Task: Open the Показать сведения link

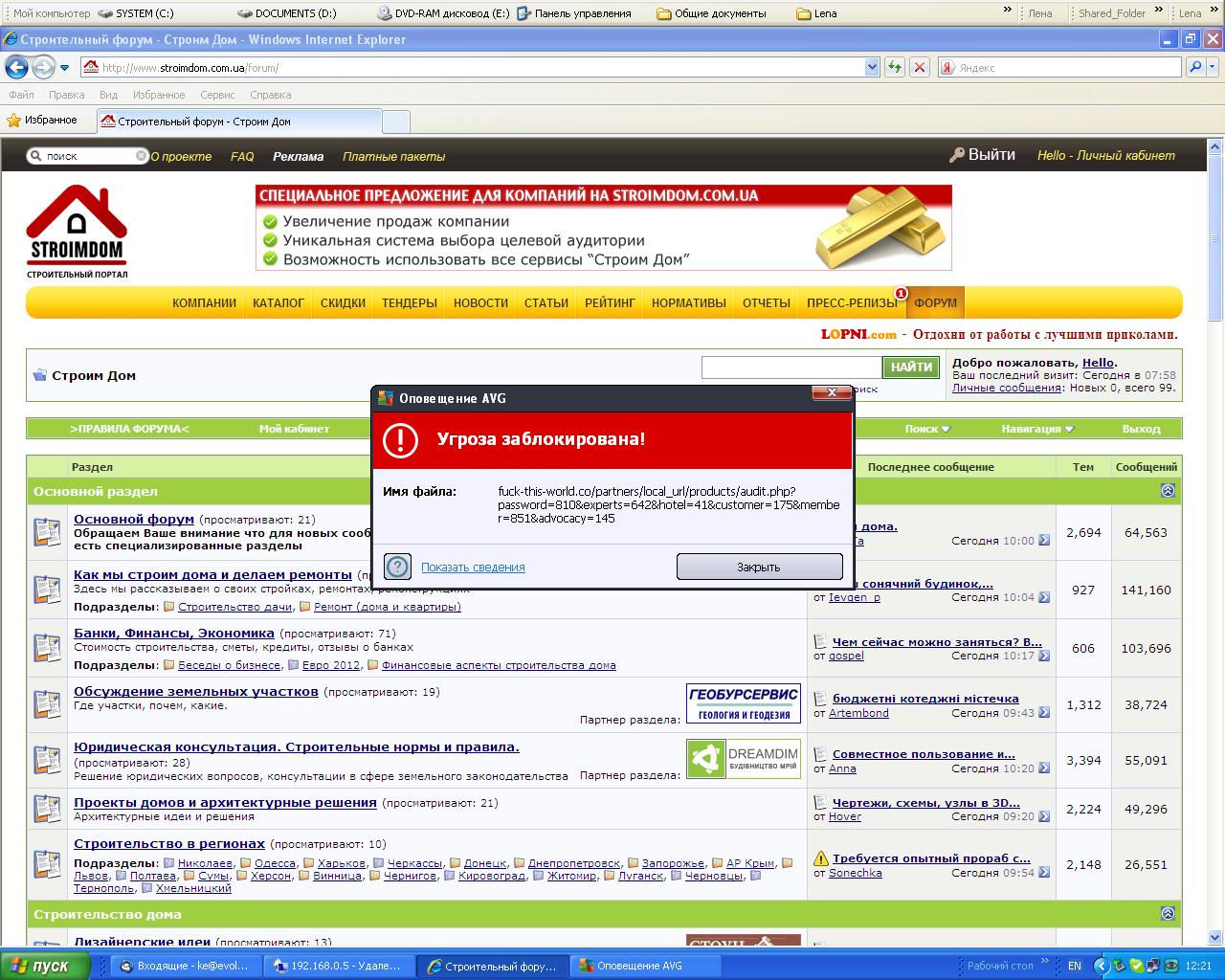Action: pyautogui.click(x=473, y=567)
